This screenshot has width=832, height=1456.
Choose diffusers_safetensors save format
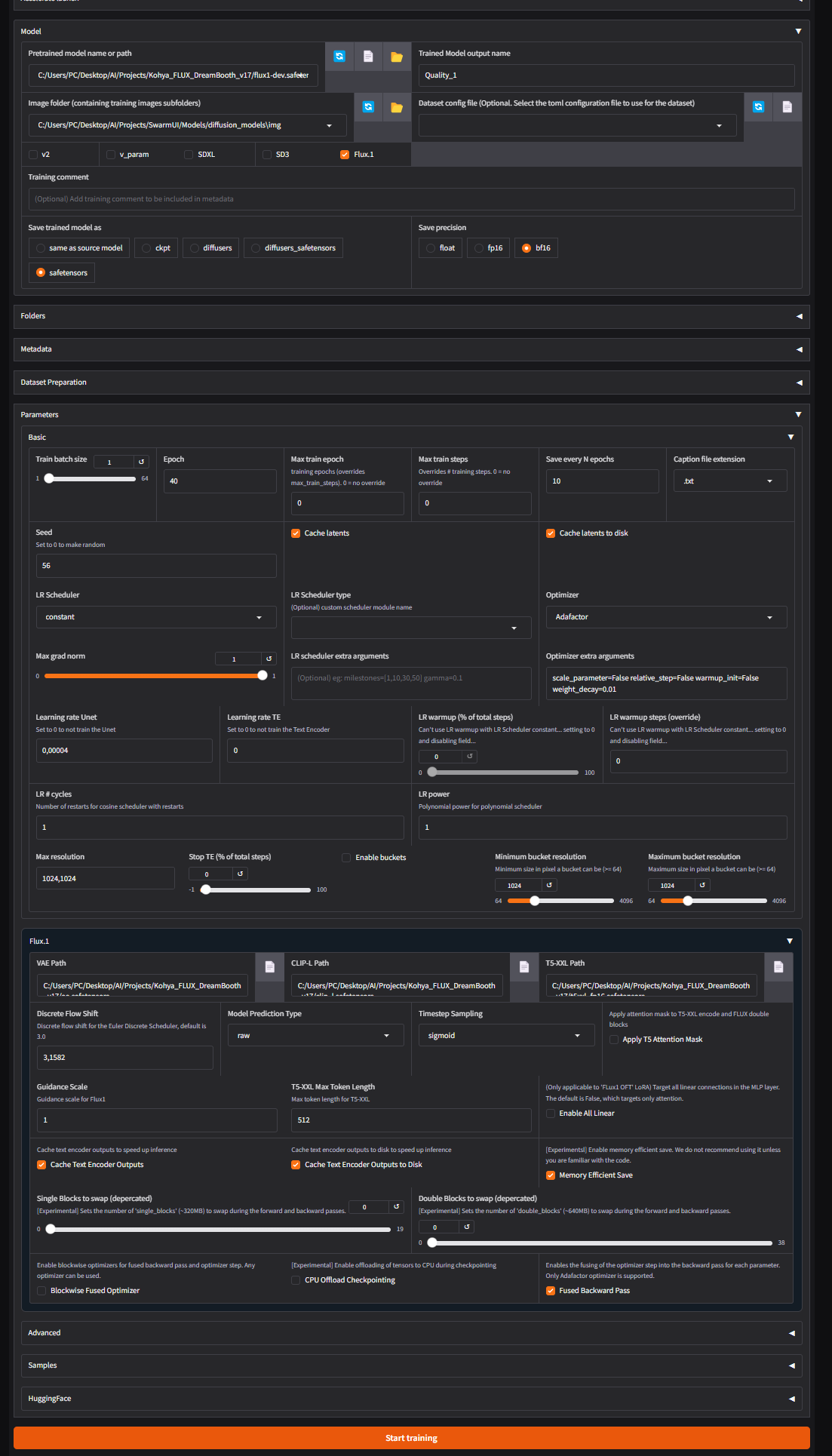coord(293,248)
